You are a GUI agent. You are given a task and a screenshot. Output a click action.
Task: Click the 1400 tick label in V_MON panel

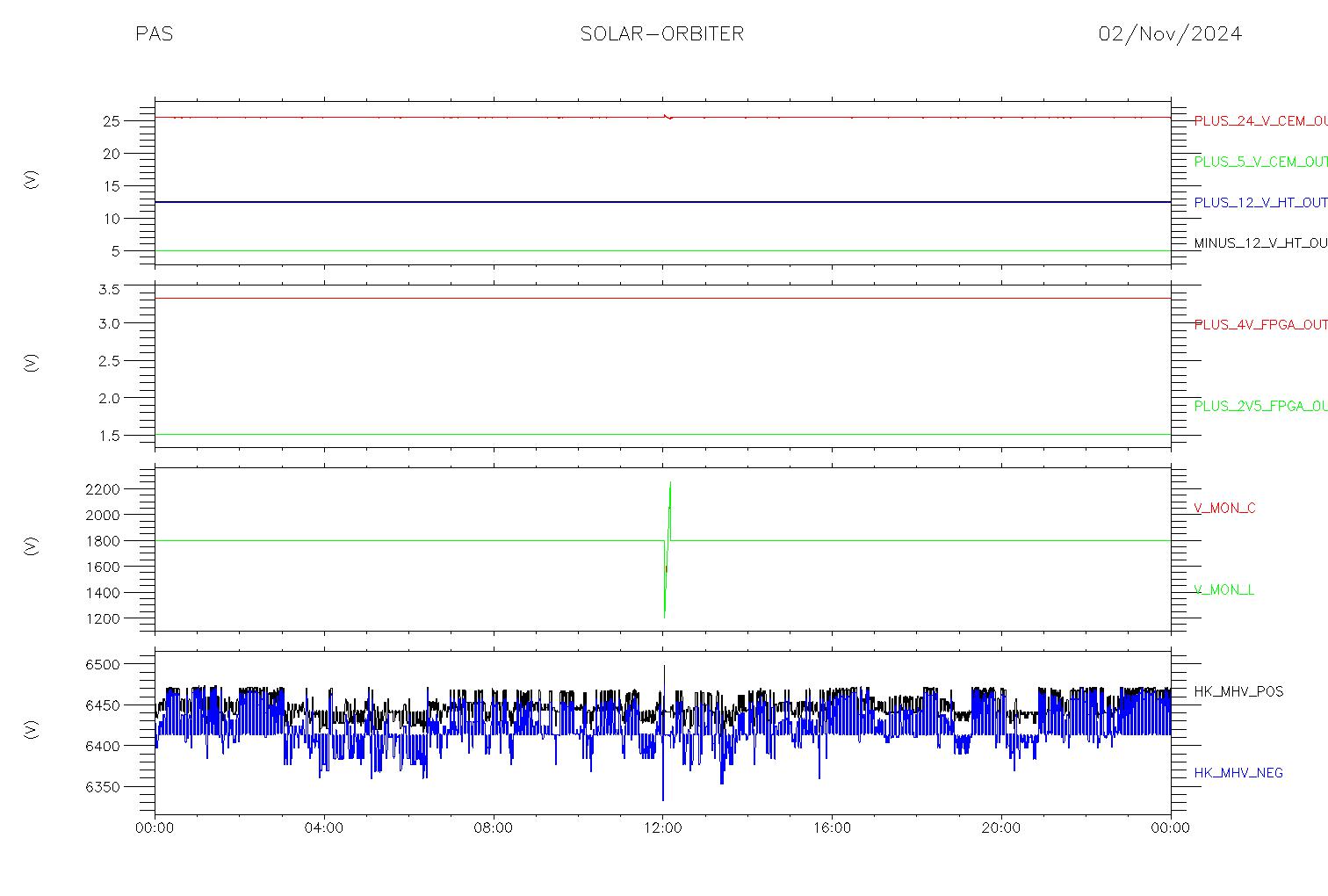pyautogui.click(x=103, y=593)
